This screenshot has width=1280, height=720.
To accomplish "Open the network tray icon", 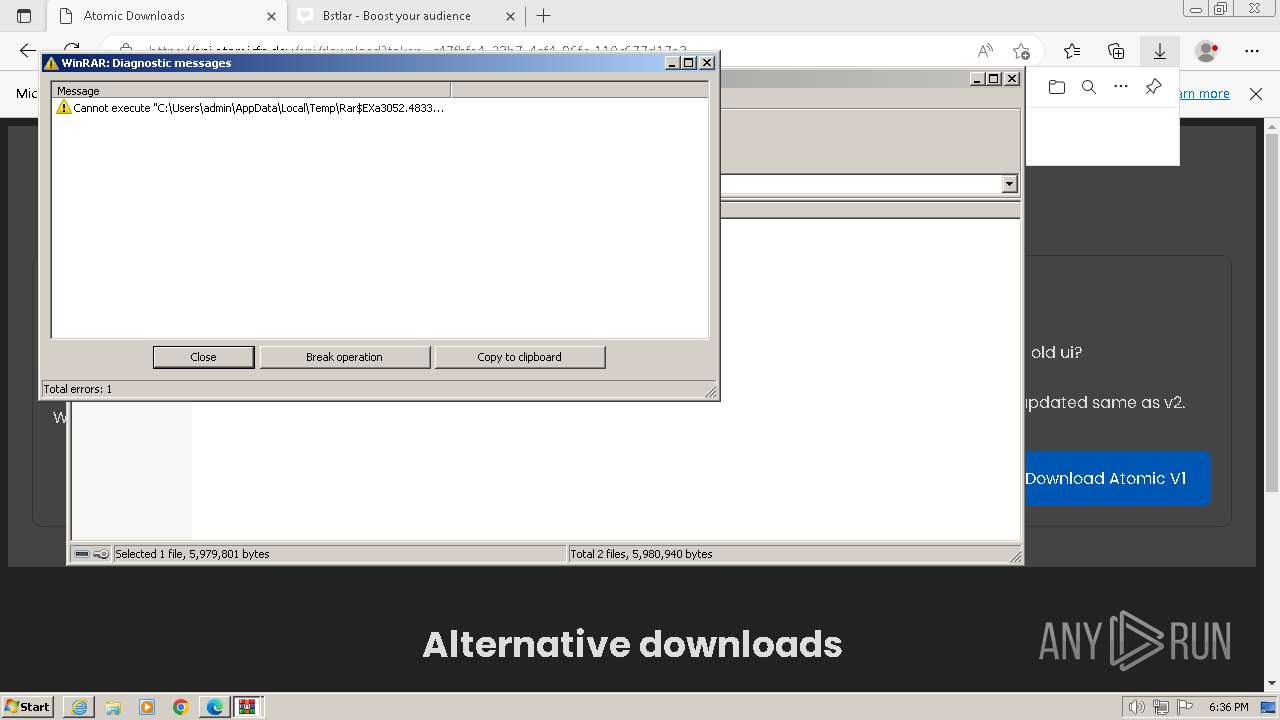I will tap(1161, 707).
